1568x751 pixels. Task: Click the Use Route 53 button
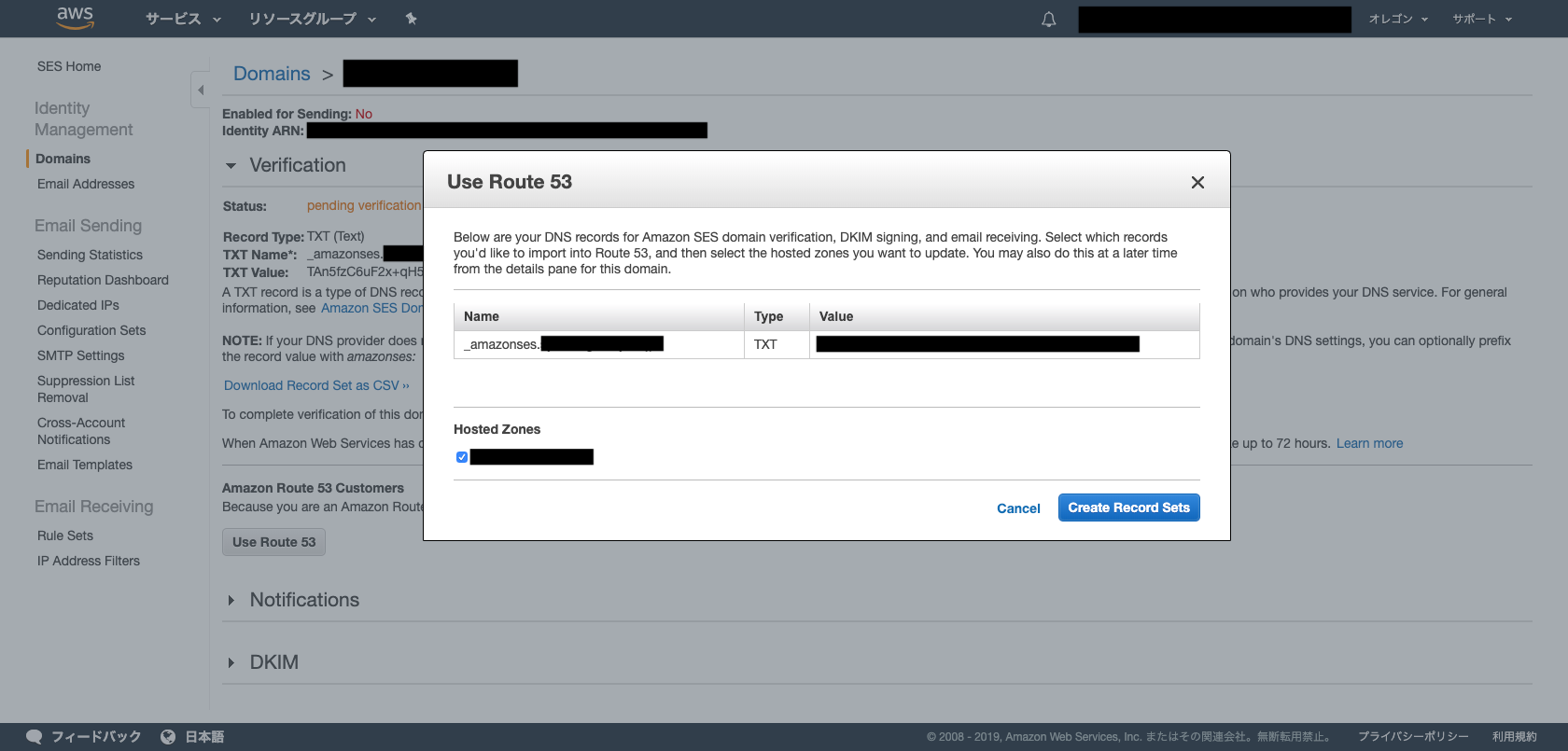tap(273, 542)
